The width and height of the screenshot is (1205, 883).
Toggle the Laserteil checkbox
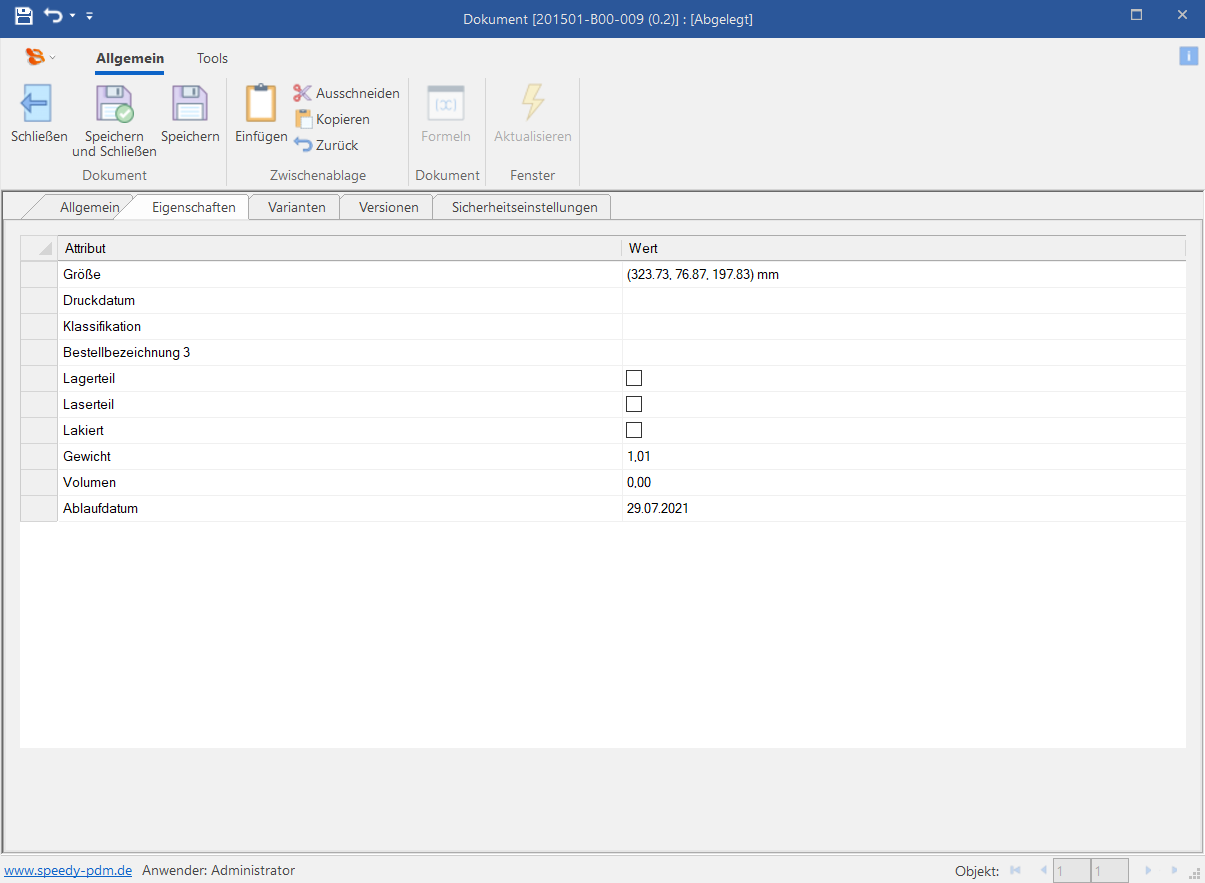(633, 404)
